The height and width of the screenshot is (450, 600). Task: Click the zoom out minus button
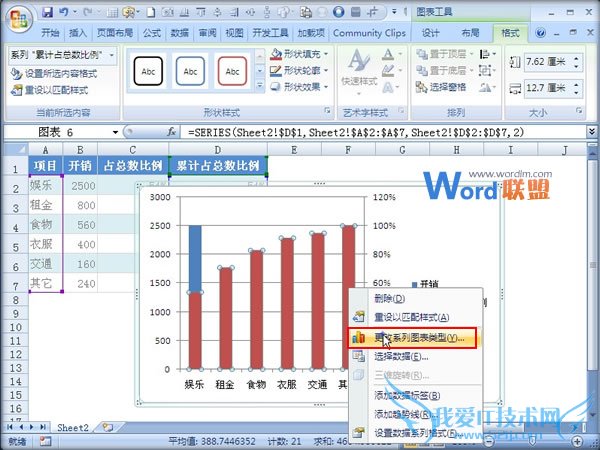(490, 442)
